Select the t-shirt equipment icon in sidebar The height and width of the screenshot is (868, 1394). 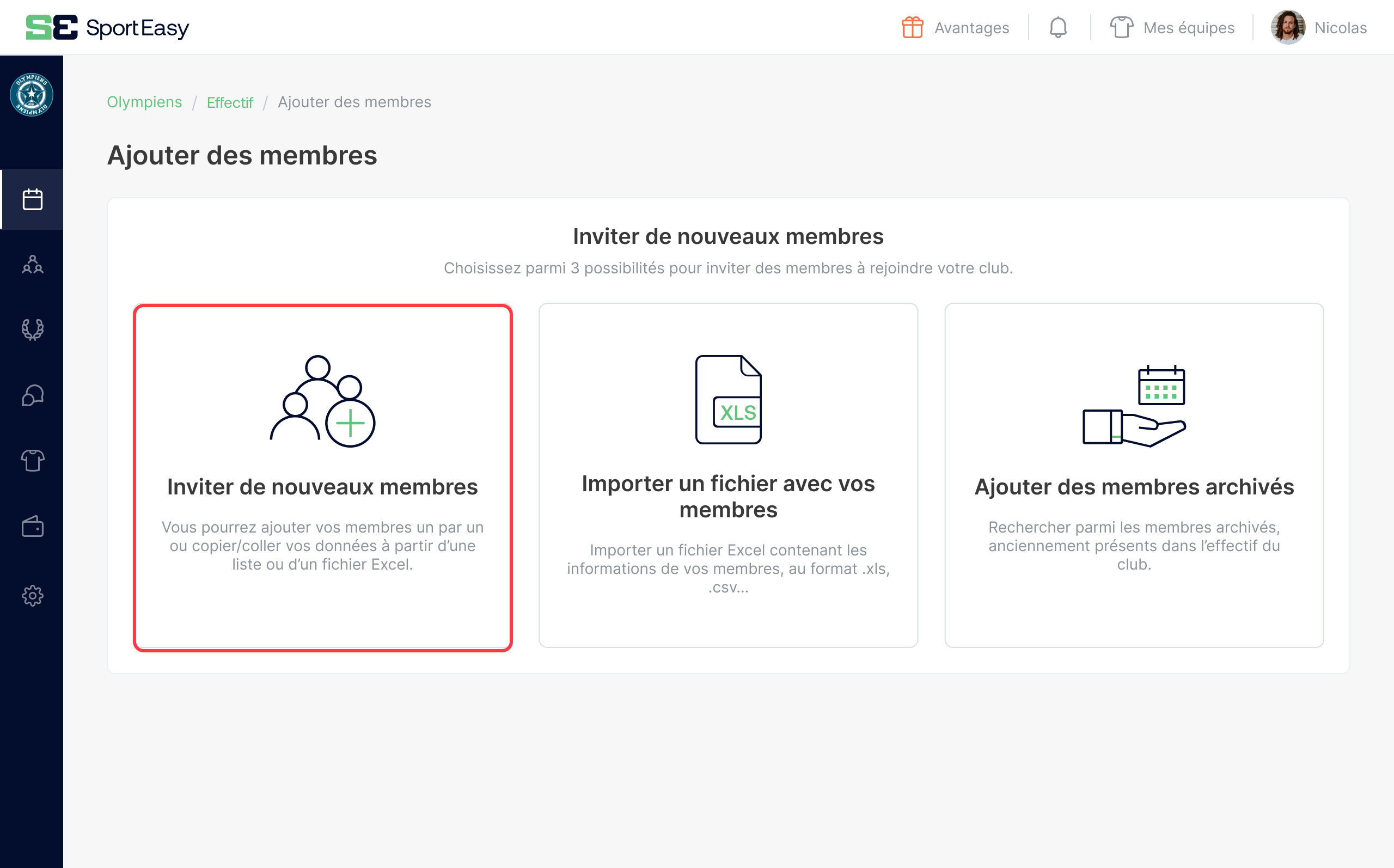point(32,461)
